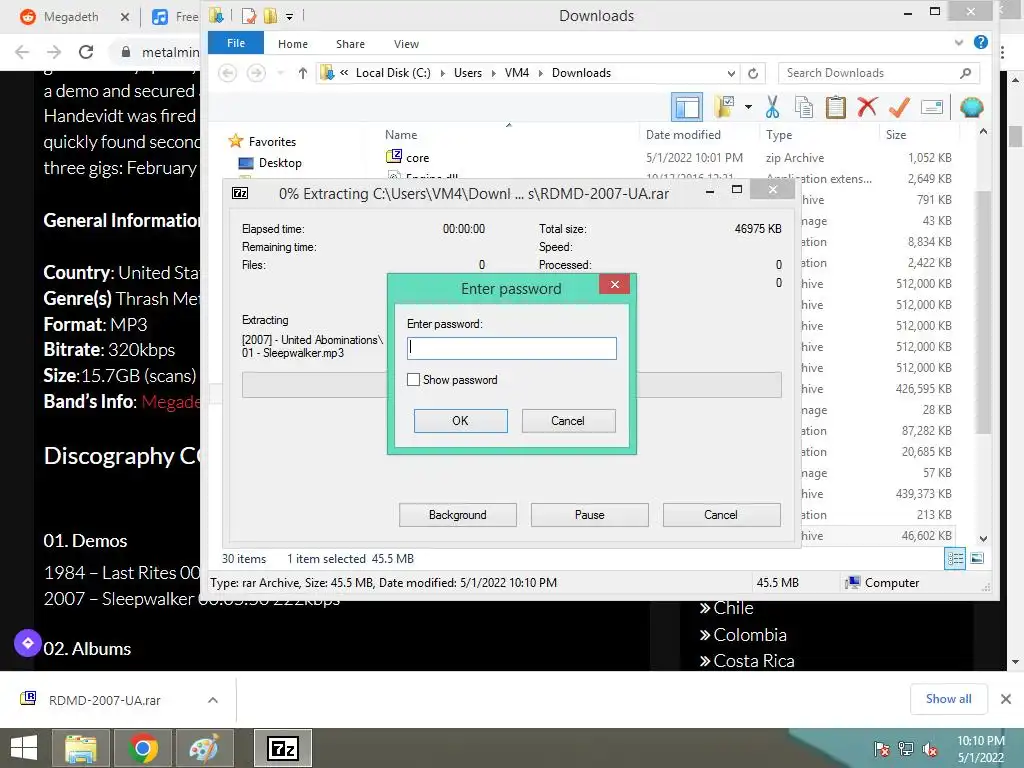This screenshot has height=768, width=1024.
Task: Click the navigation pane layout icon
Action: pos(687,107)
